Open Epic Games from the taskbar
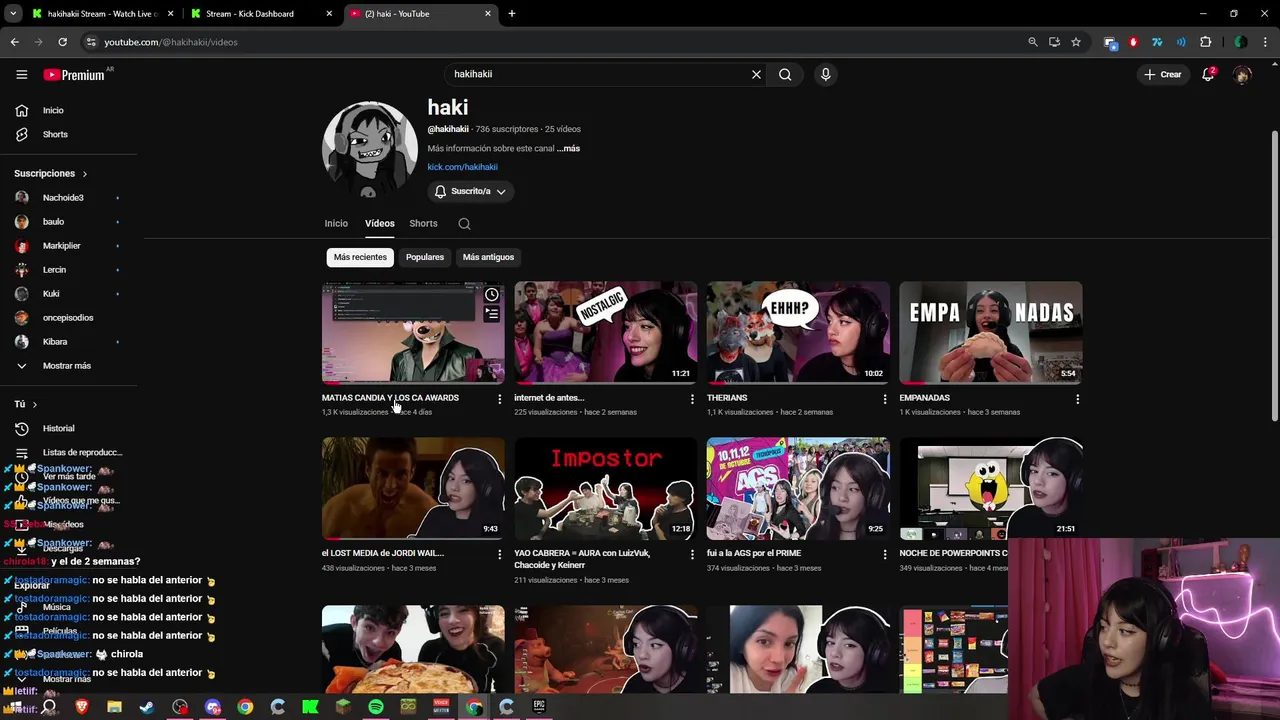The height and width of the screenshot is (720, 1280). point(539,707)
